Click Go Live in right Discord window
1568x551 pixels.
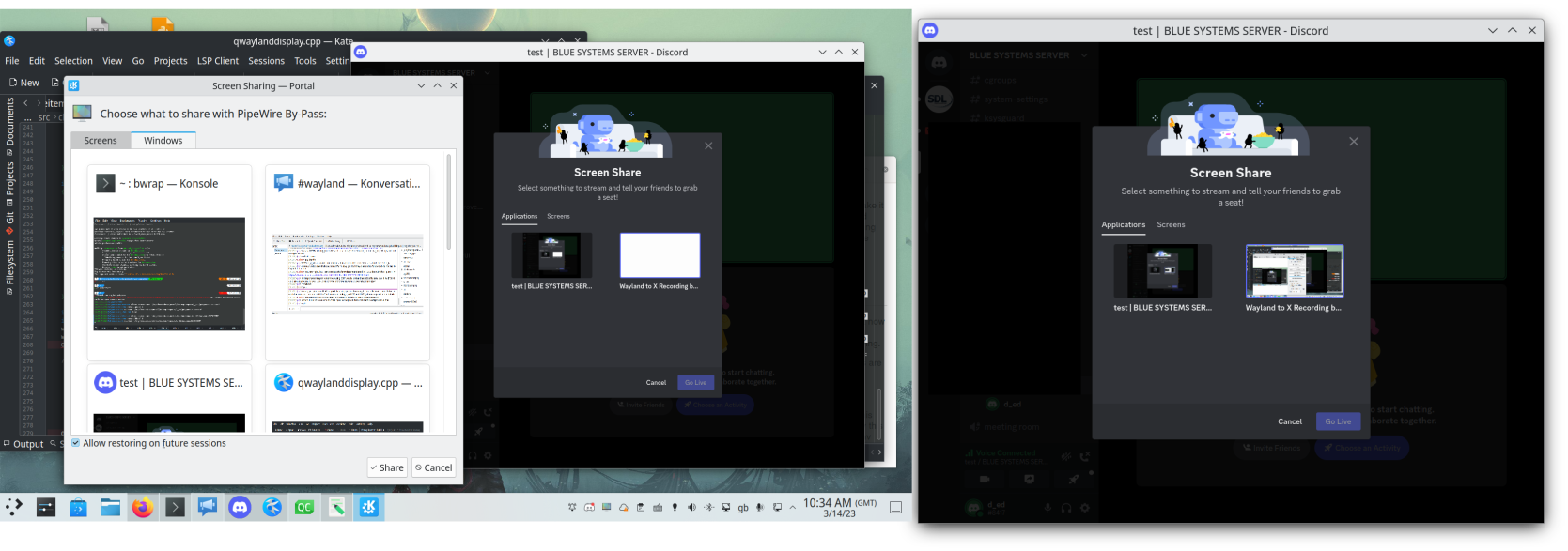[1337, 421]
